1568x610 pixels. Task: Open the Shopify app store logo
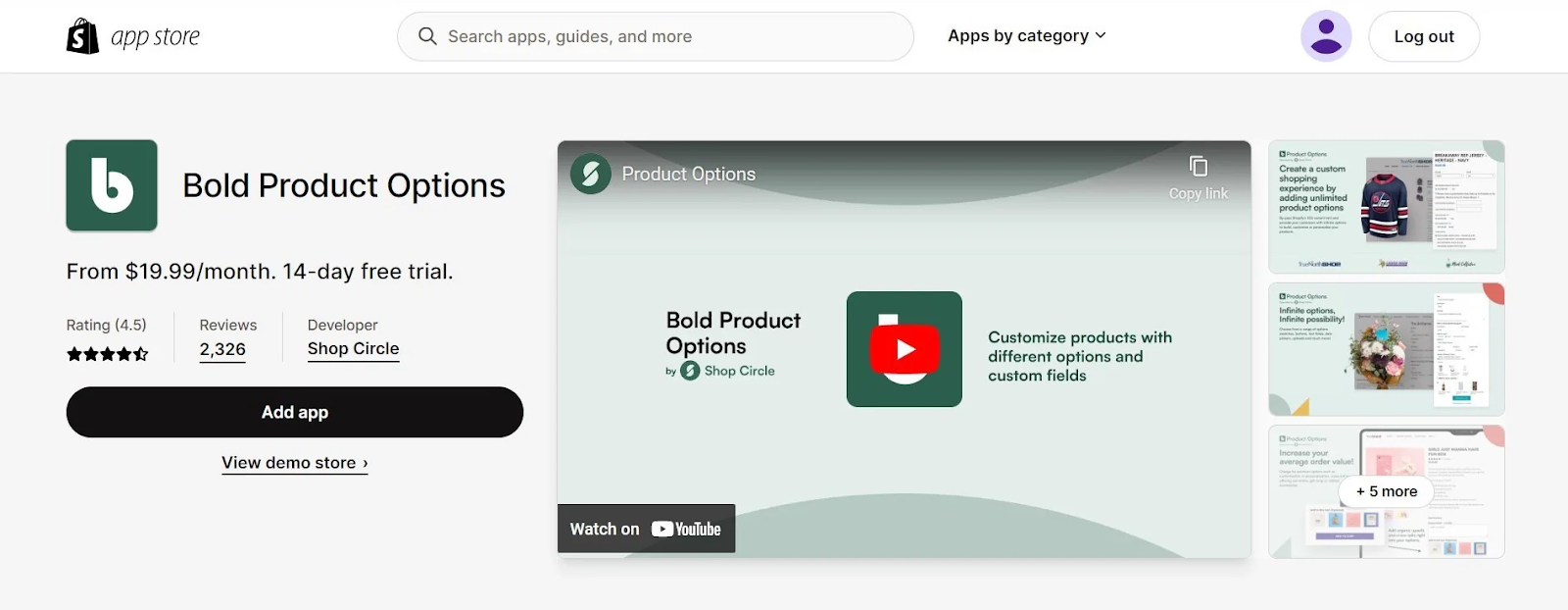(132, 36)
